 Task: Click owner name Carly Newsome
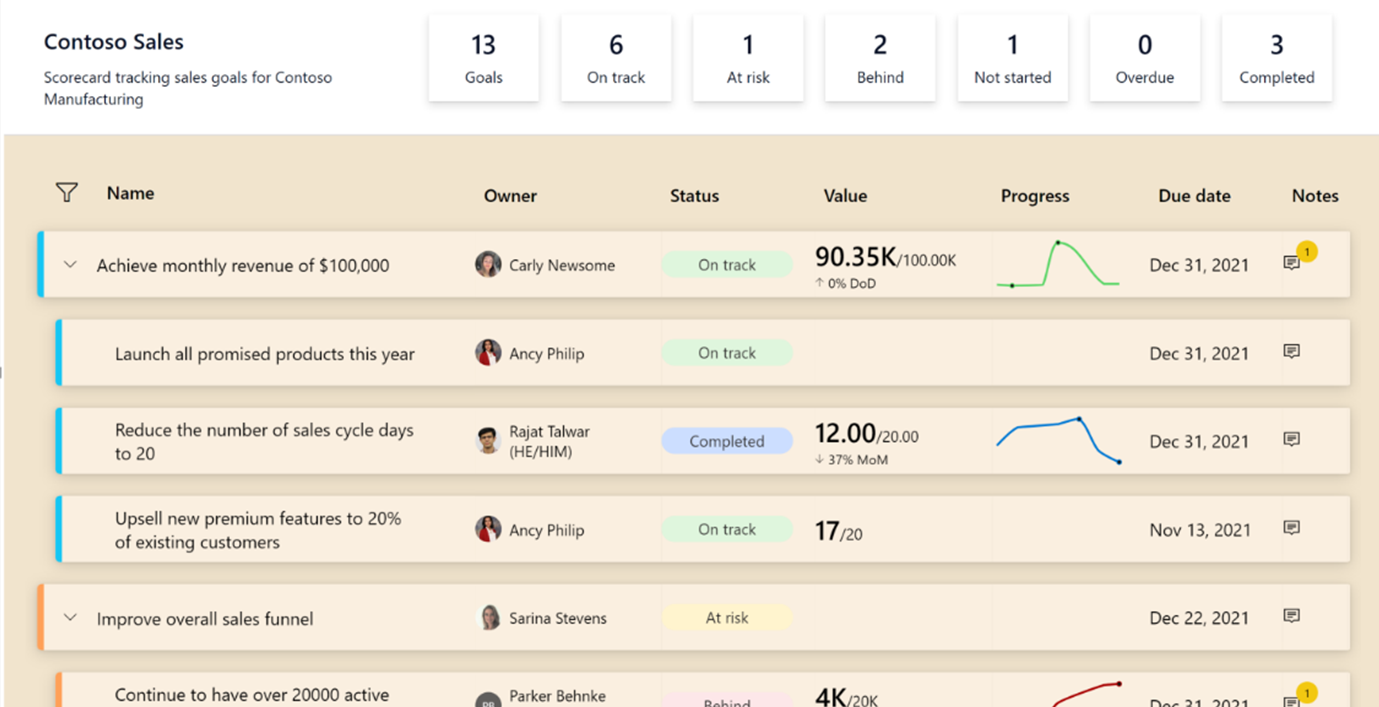pyautogui.click(x=562, y=265)
